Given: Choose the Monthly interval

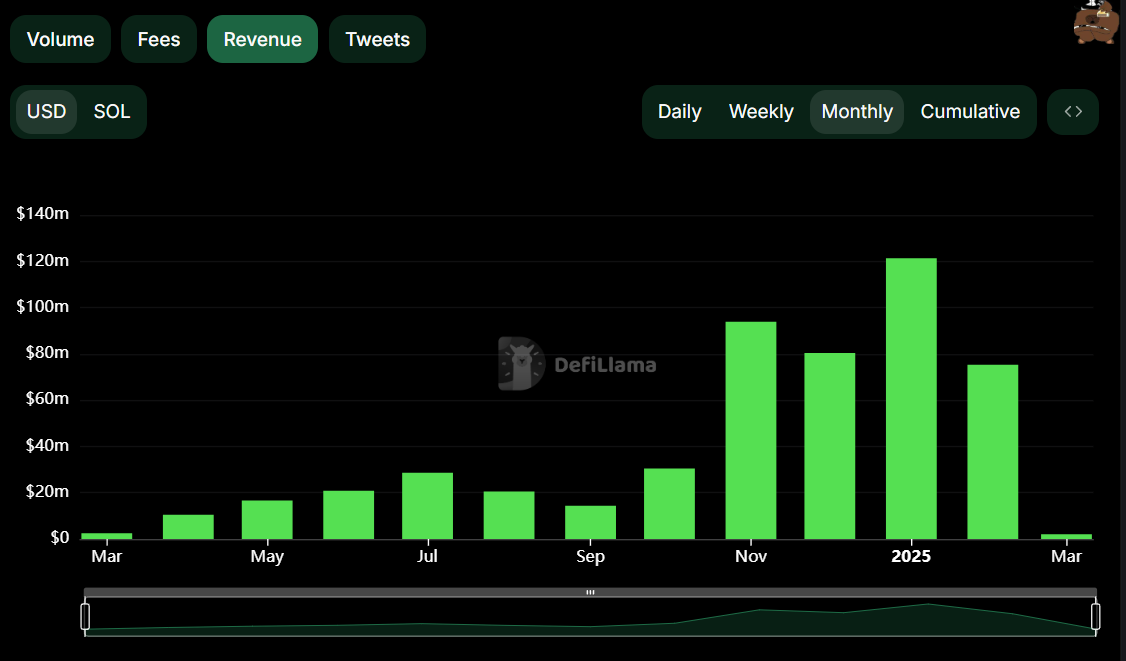Looking at the screenshot, I should pos(857,112).
